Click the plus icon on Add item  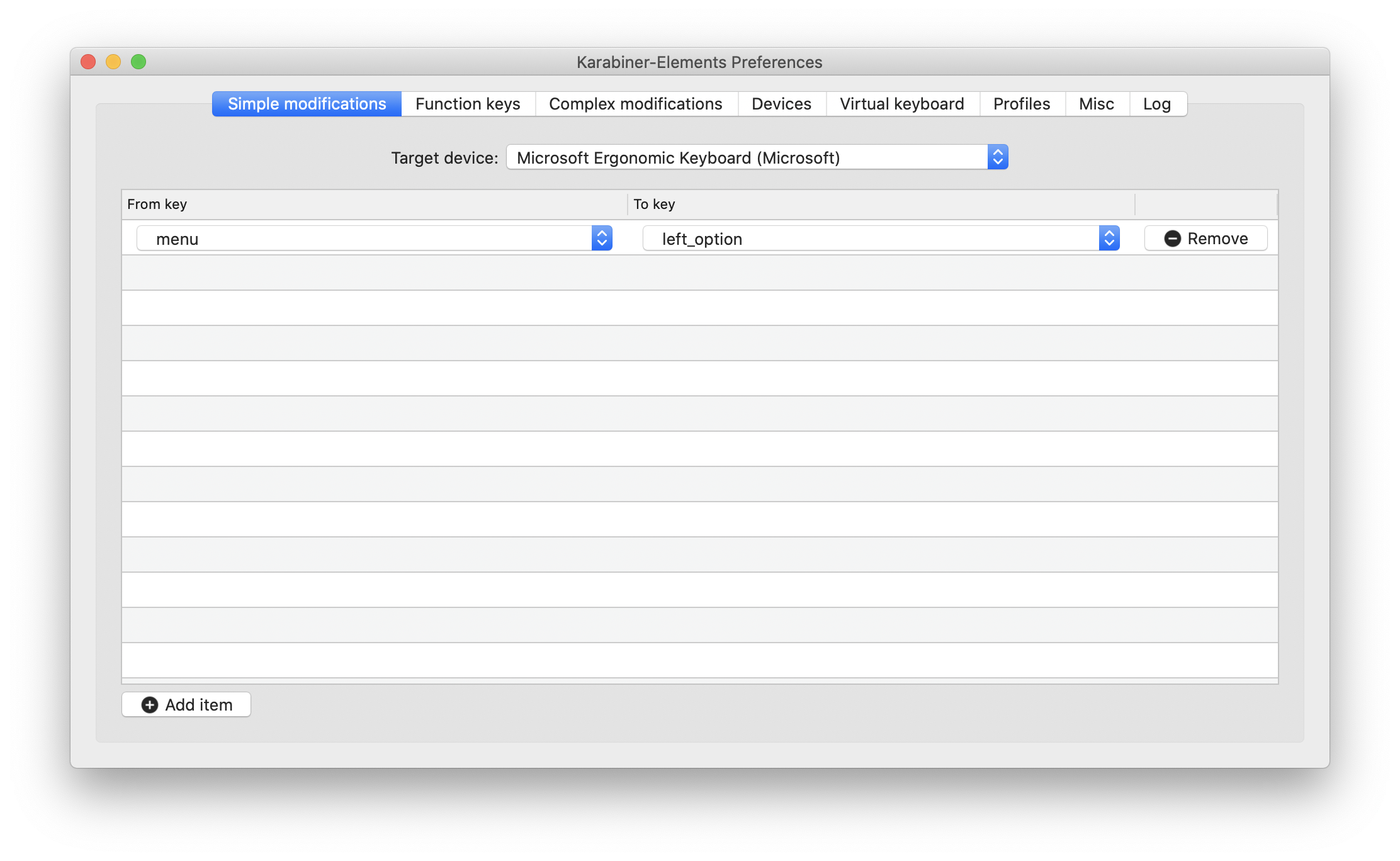pos(150,705)
